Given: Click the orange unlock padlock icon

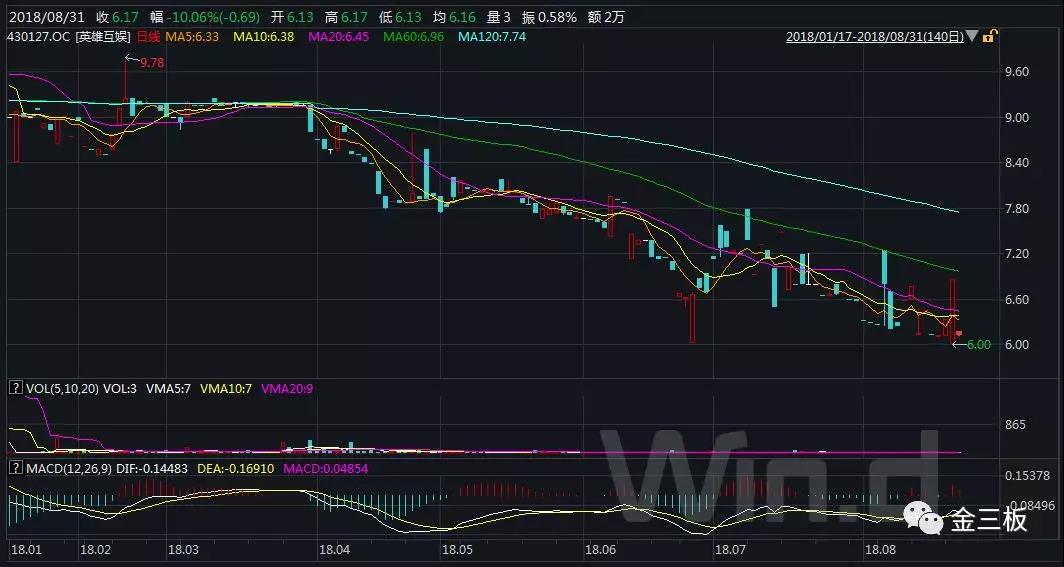Looking at the screenshot, I should 989,36.
